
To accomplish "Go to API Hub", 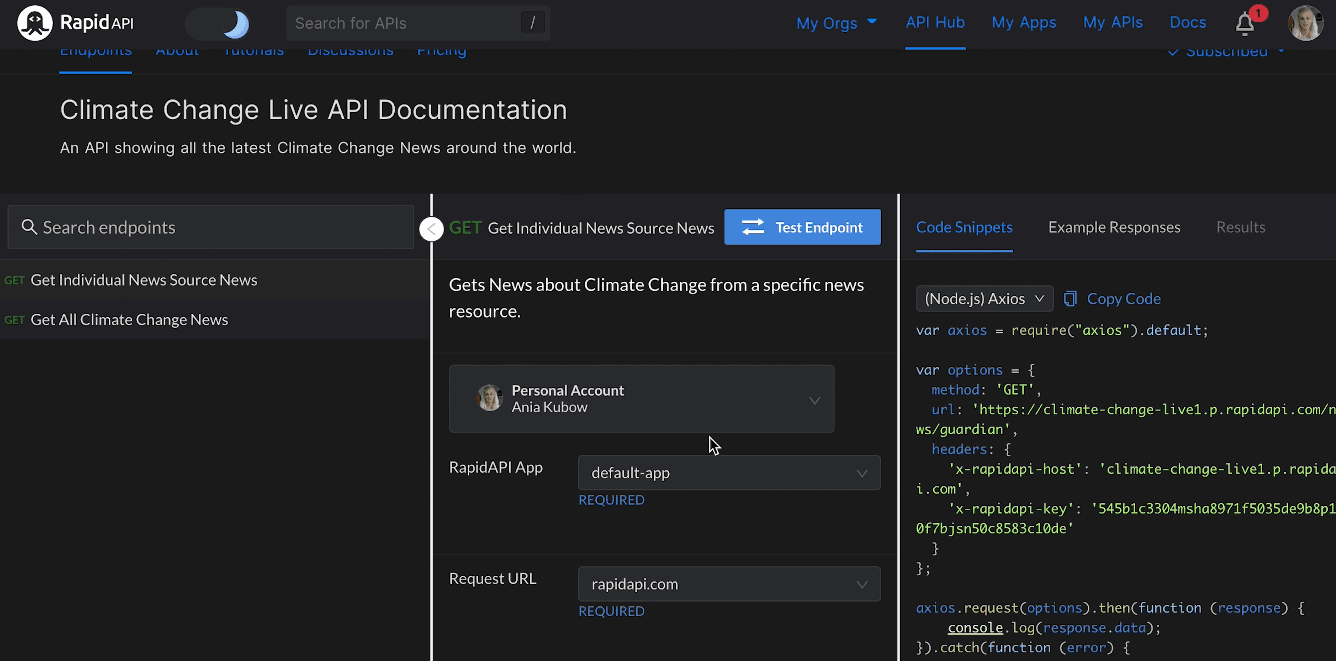I will tap(935, 22).
